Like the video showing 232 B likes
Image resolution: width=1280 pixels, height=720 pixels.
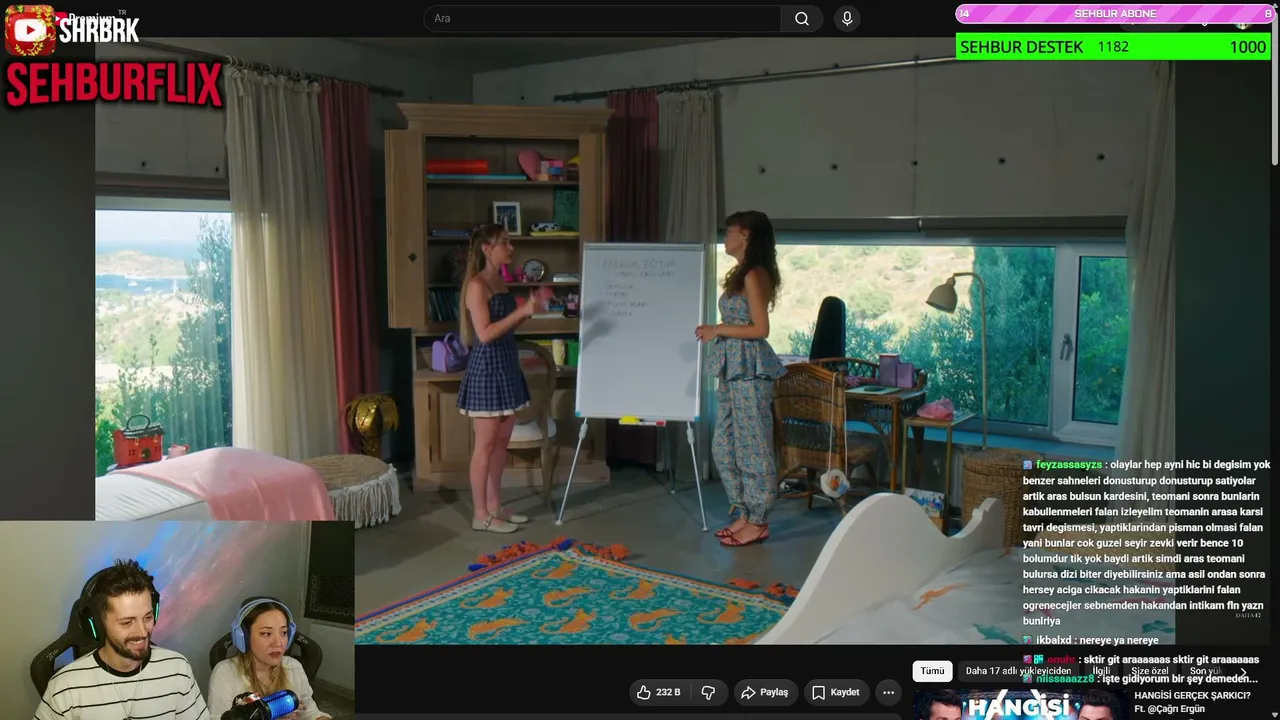[658, 692]
